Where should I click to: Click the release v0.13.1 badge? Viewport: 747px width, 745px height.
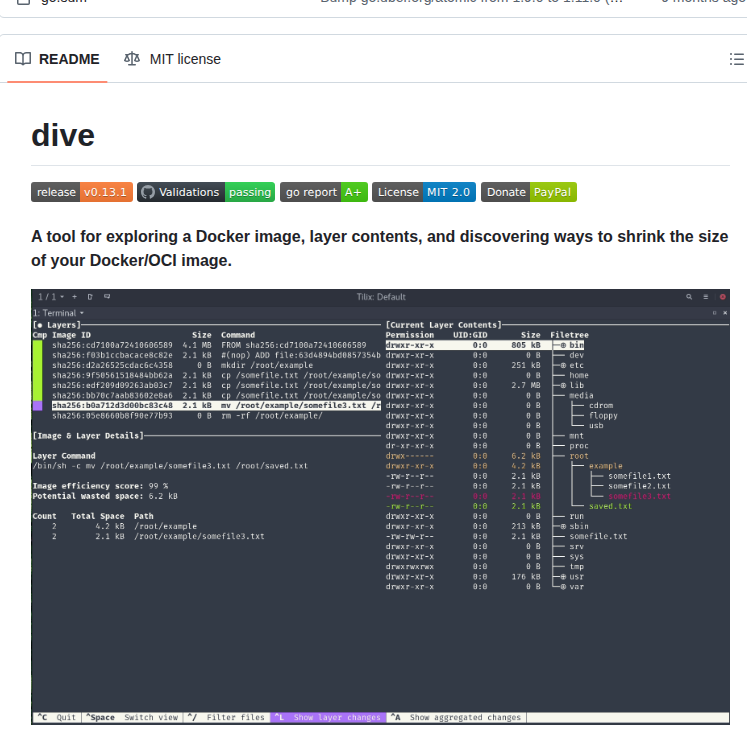pos(82,192)
